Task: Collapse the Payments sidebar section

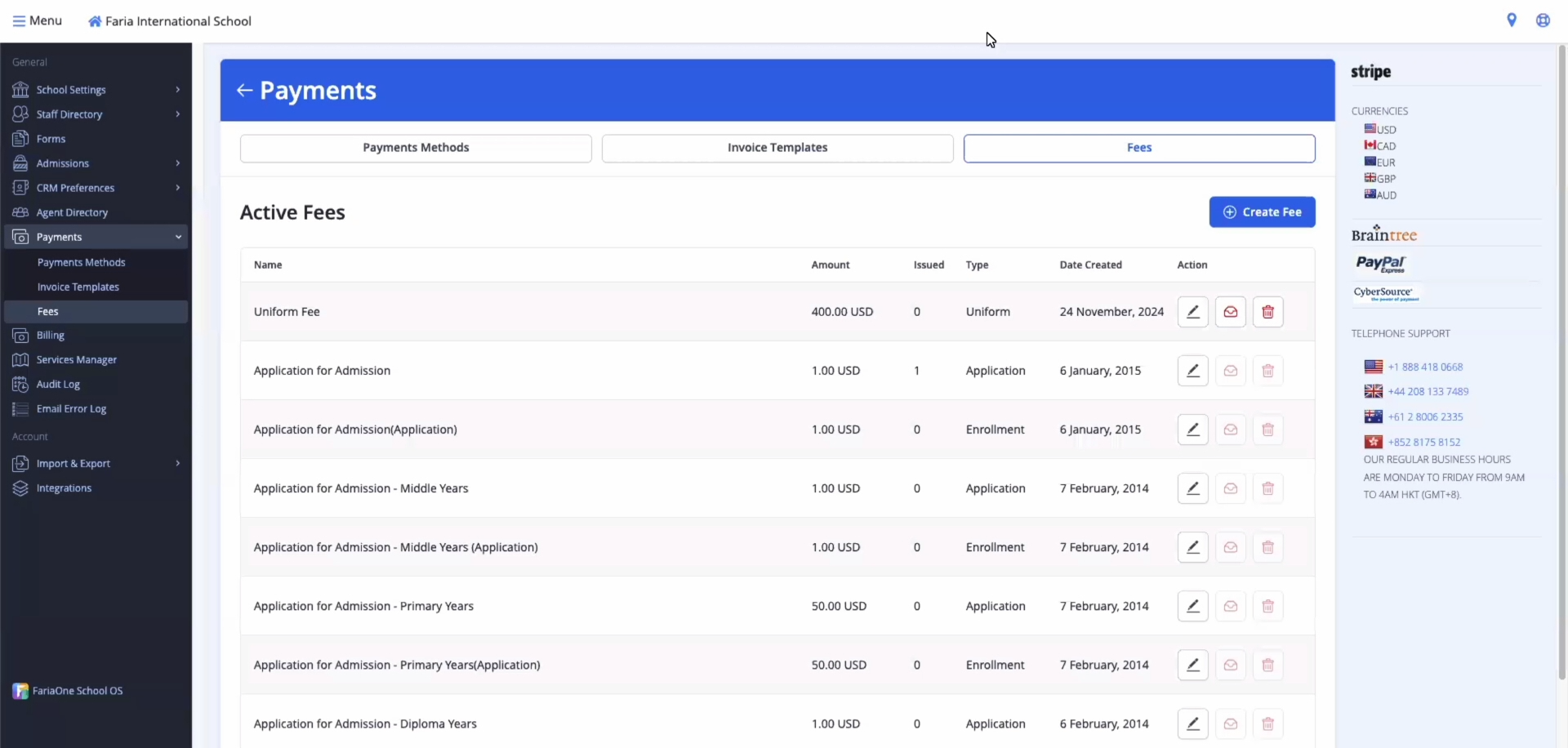Action: [x=178, y=237]
